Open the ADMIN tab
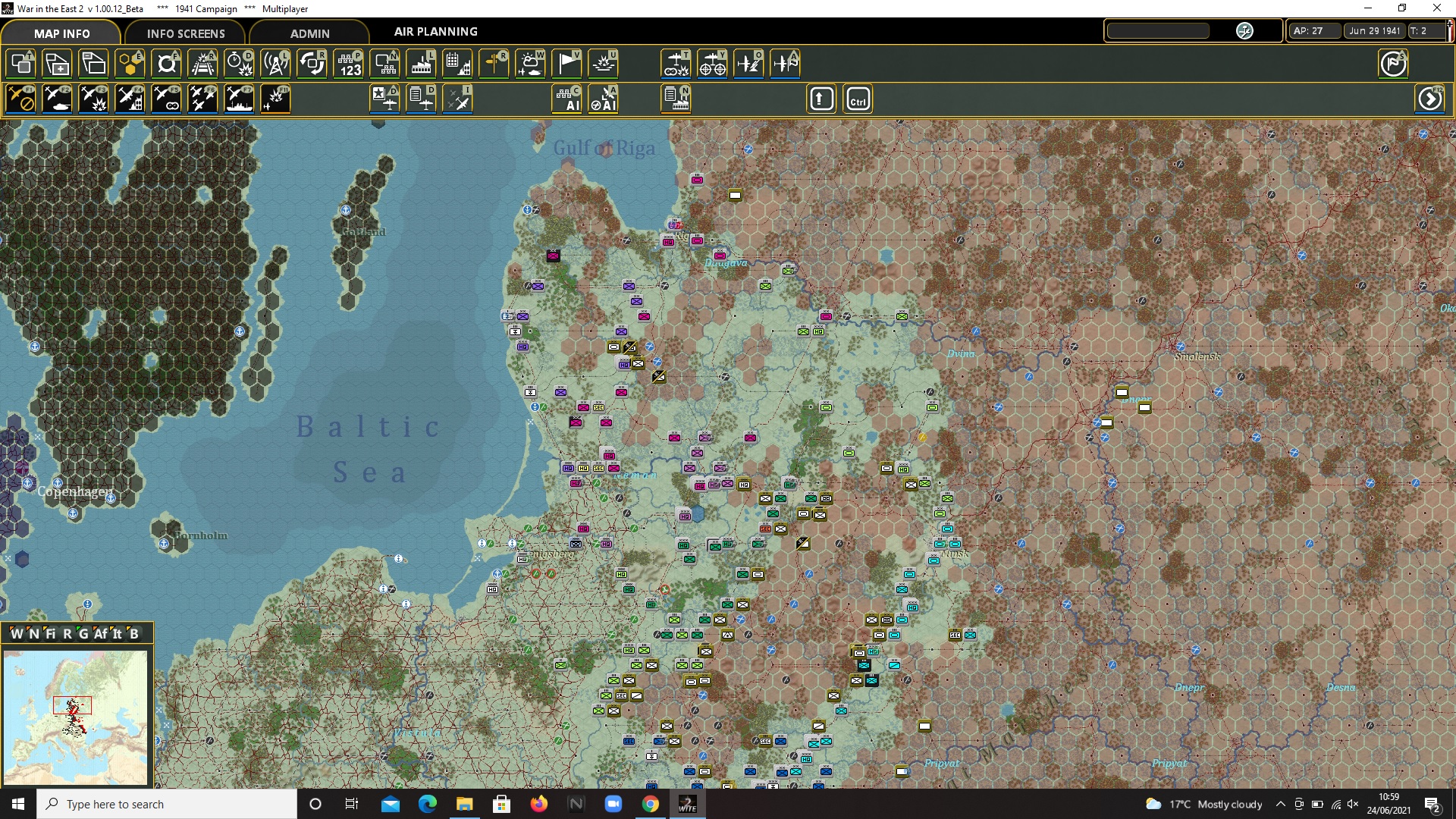This screenshot has height=819, width=1456. point(309,33)
